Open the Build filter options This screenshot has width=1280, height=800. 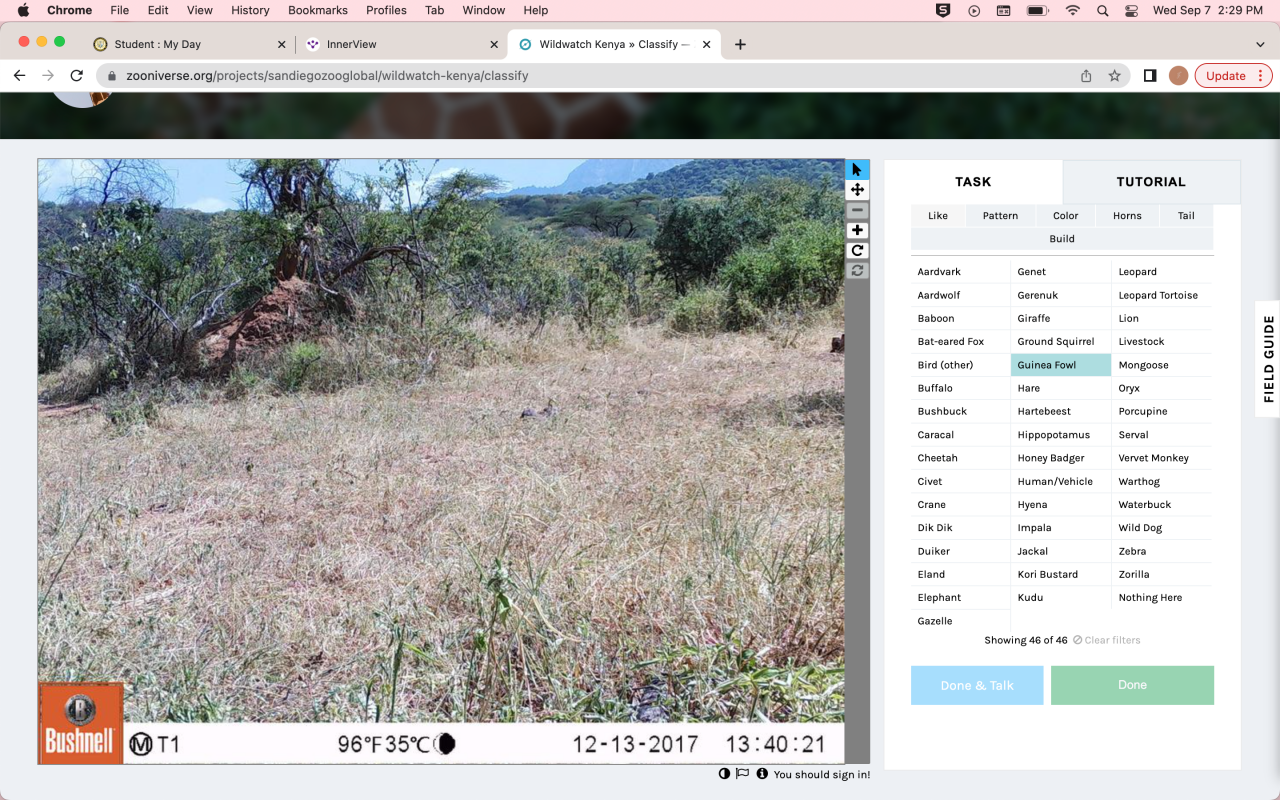pos(1062,239)
